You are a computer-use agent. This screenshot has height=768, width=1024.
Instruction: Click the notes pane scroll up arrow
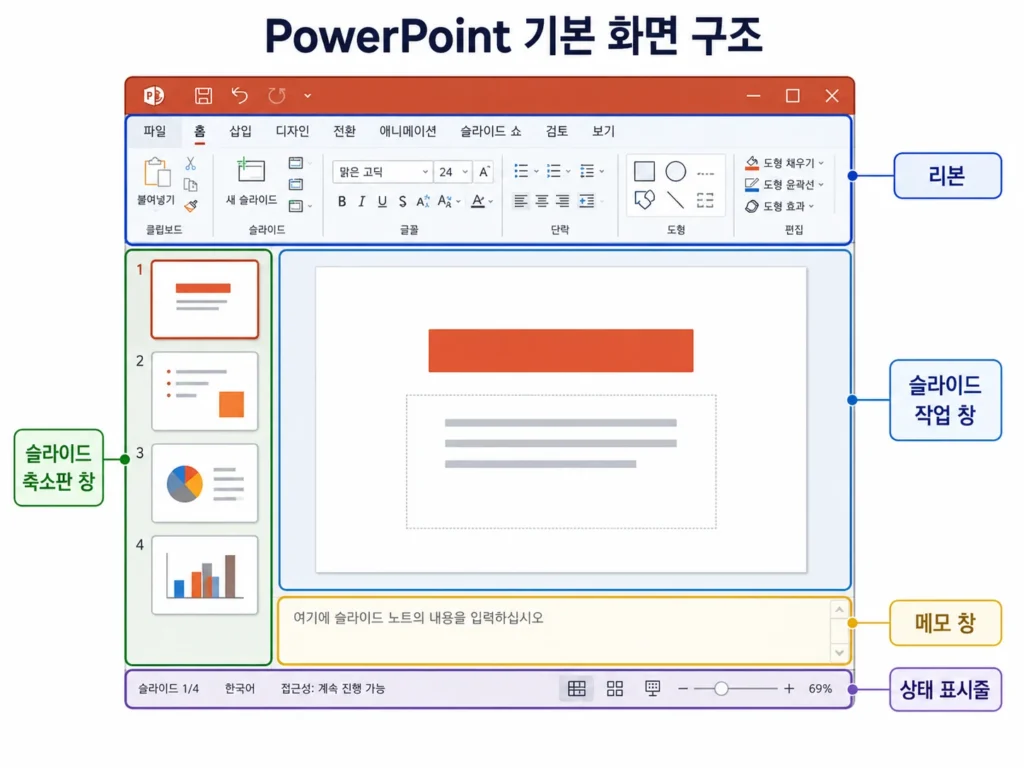[839, 610]
